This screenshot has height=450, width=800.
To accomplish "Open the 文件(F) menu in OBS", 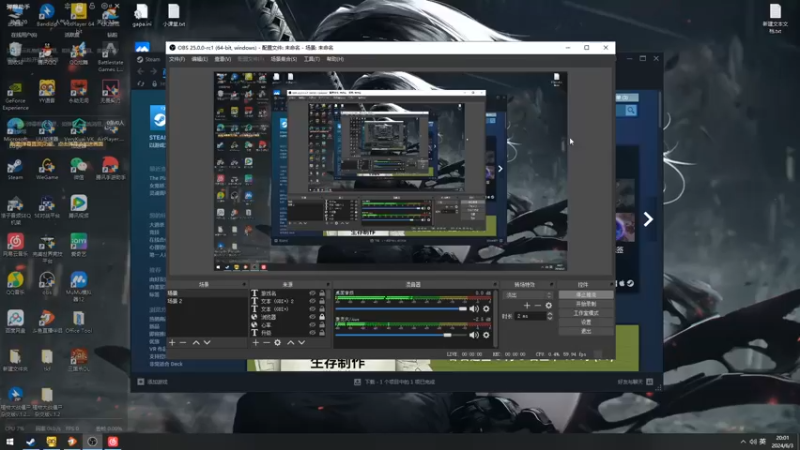I will [177, 59].
